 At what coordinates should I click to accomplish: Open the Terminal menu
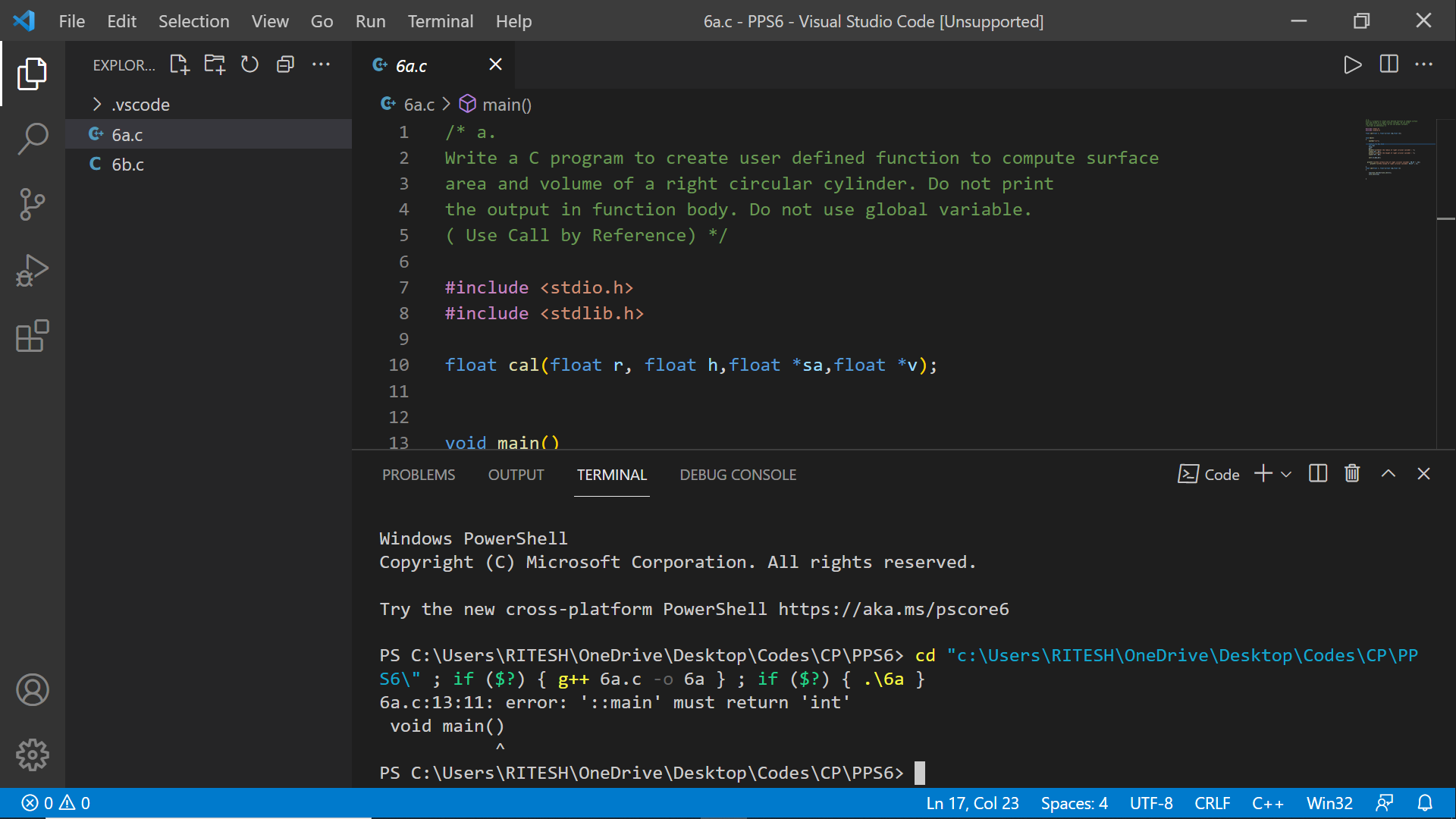point(440,21)
